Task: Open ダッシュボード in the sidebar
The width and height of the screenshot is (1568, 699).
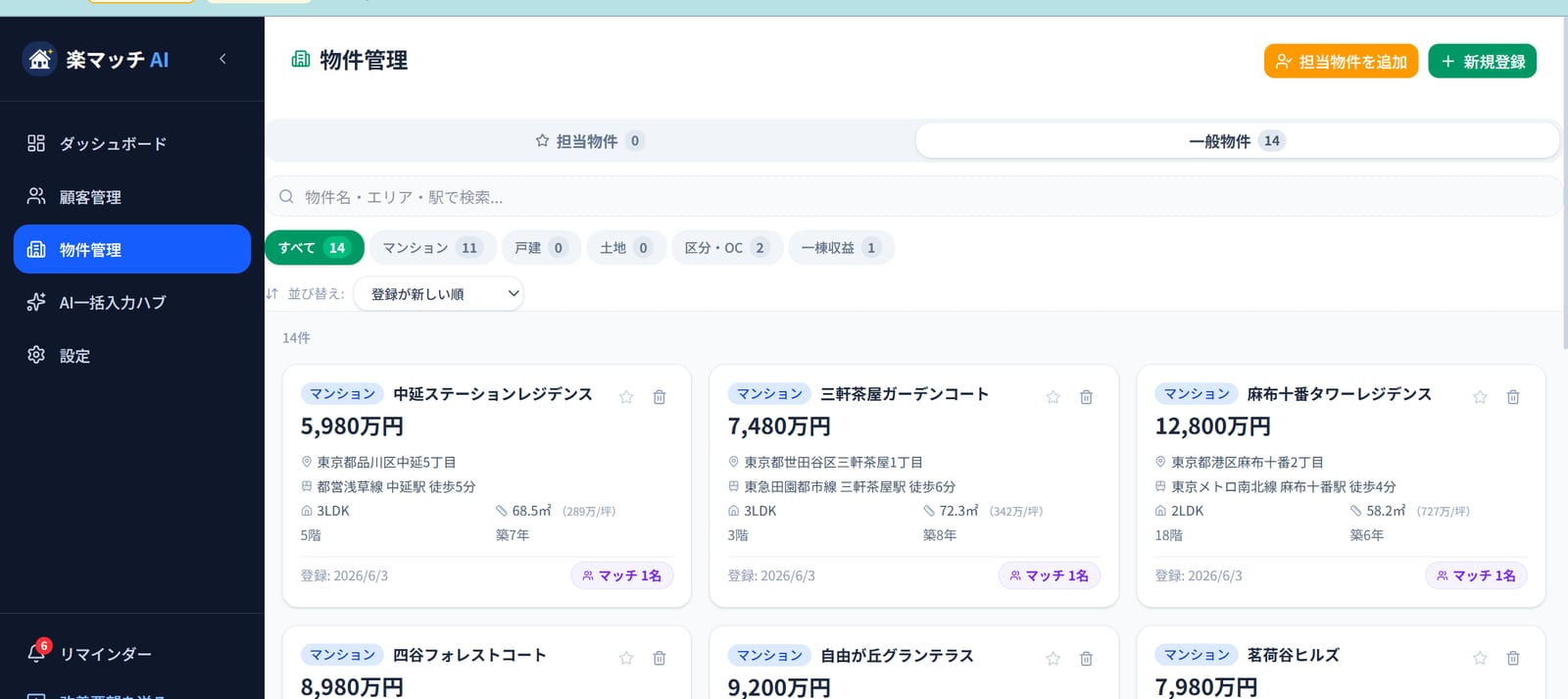Action: tap(132, 143)
